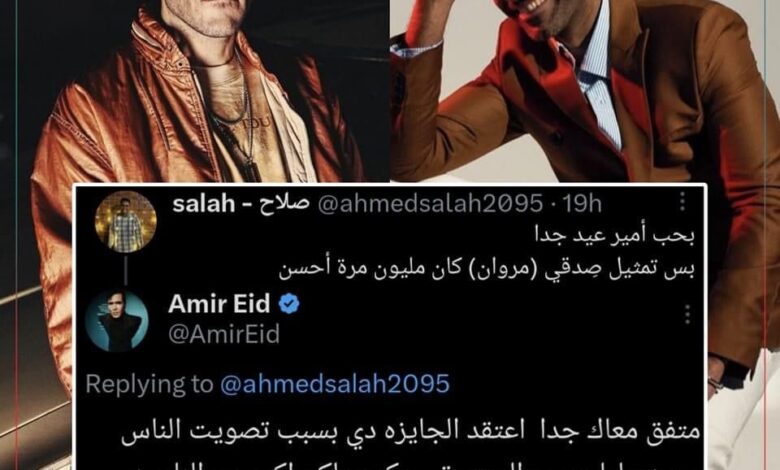
Task: Click the partially visible last line of the reply
Action: (410, 463)
